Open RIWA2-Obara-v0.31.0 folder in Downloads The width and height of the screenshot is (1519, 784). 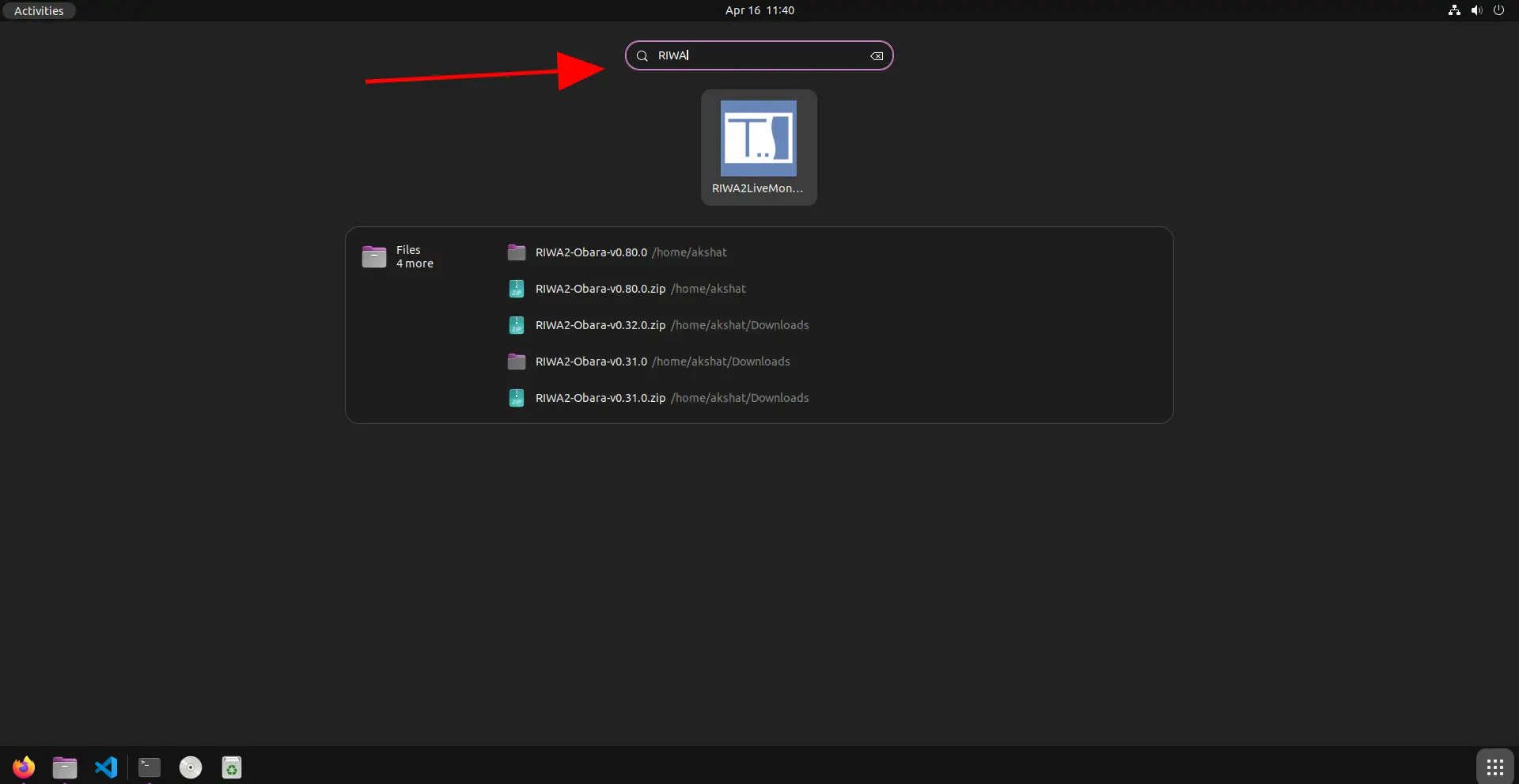click(591, 362)
